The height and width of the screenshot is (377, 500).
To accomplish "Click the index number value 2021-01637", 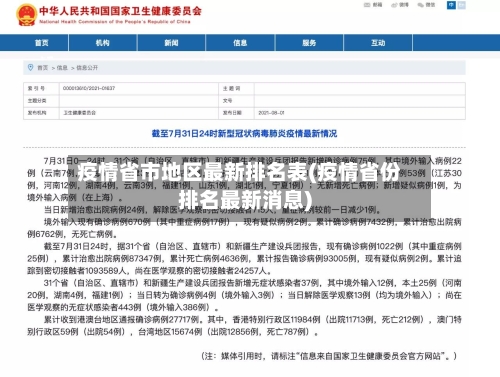I will click(x=89, y=88).
